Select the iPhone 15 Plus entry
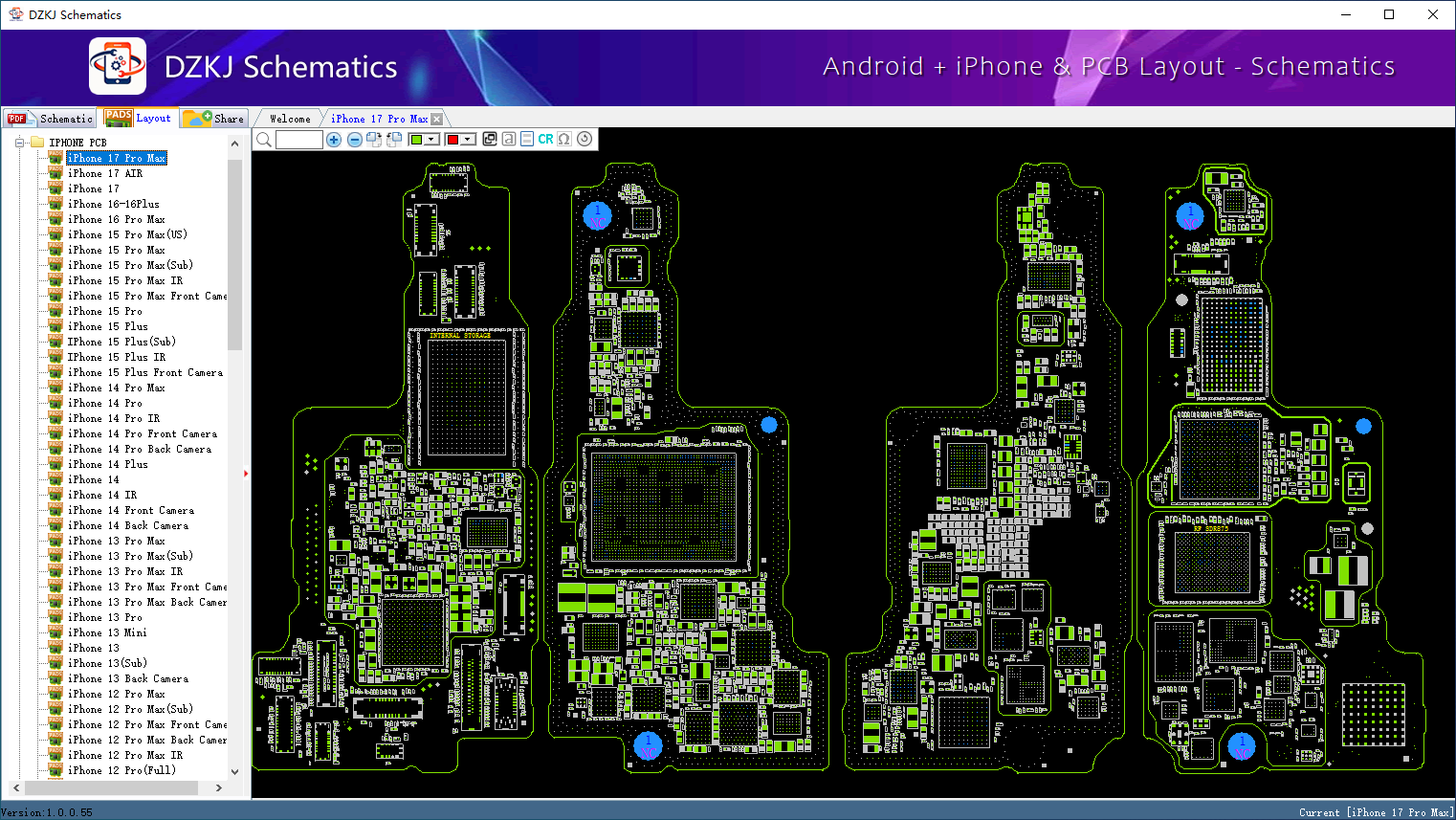The image size is (1456, 820). 108,326
